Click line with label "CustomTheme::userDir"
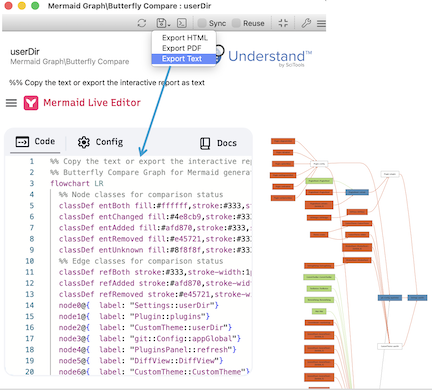 point(145,327)
